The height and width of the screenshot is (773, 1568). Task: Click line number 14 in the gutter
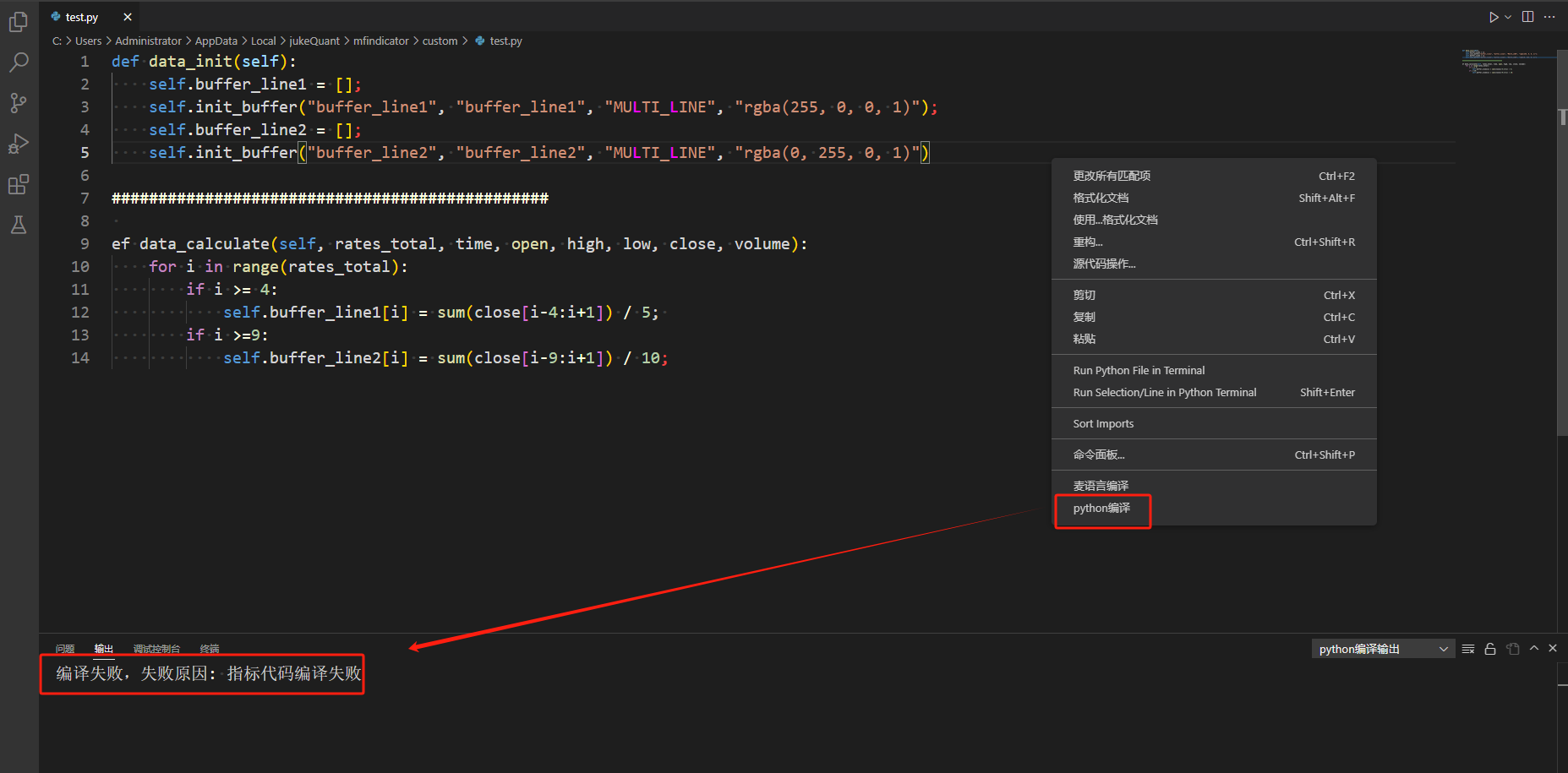[x=80, y=358]
